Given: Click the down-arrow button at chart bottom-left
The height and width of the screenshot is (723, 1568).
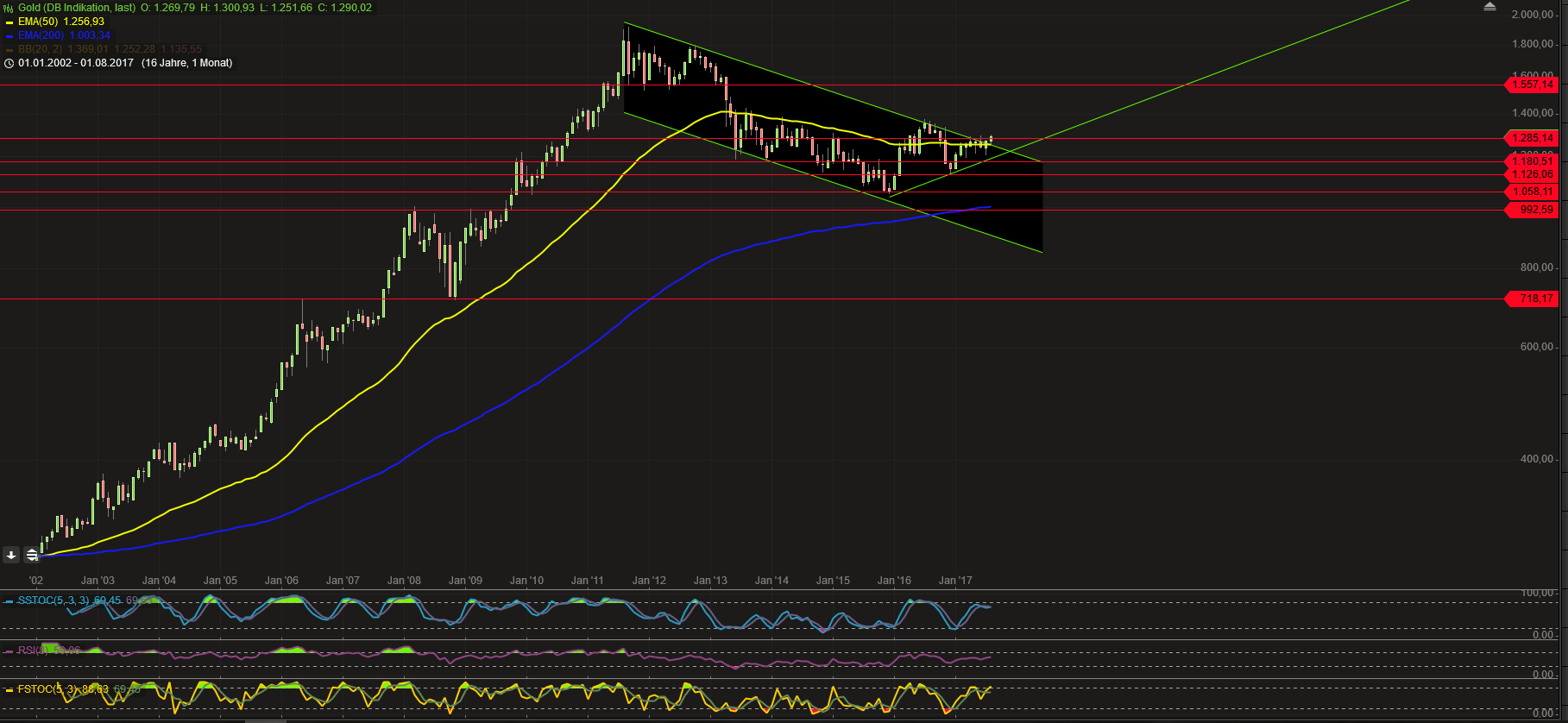Looking at the screenshot, I should tap(11, 555).
